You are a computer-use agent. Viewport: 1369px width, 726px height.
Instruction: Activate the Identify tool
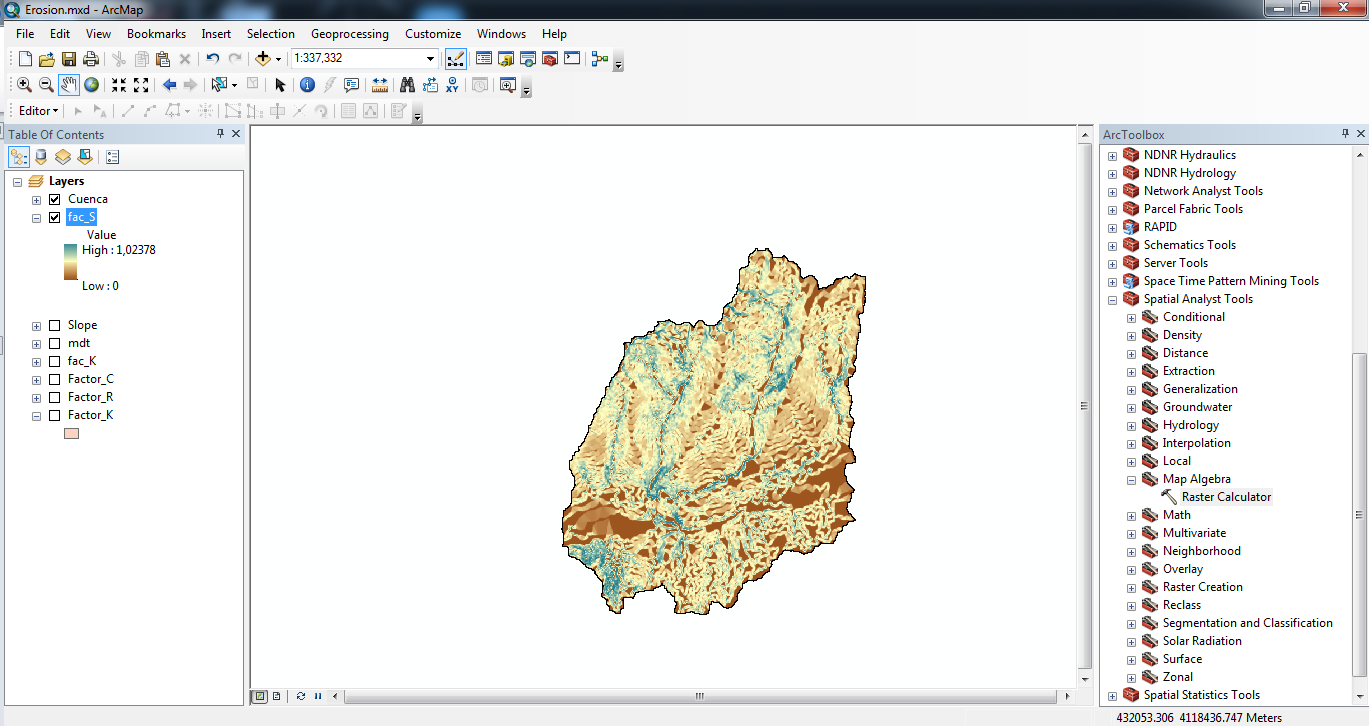point(307,85)
